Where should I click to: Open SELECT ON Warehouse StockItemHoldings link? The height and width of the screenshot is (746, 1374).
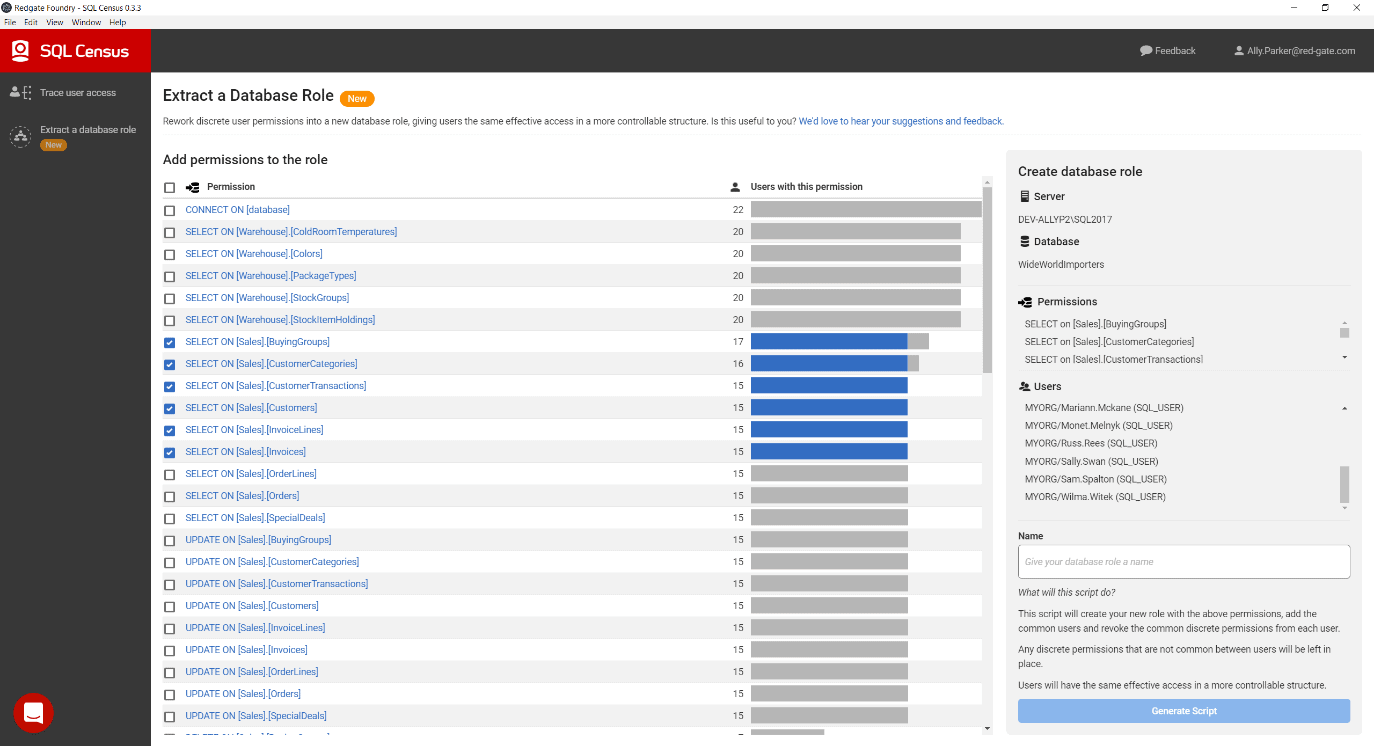[280, 320]
